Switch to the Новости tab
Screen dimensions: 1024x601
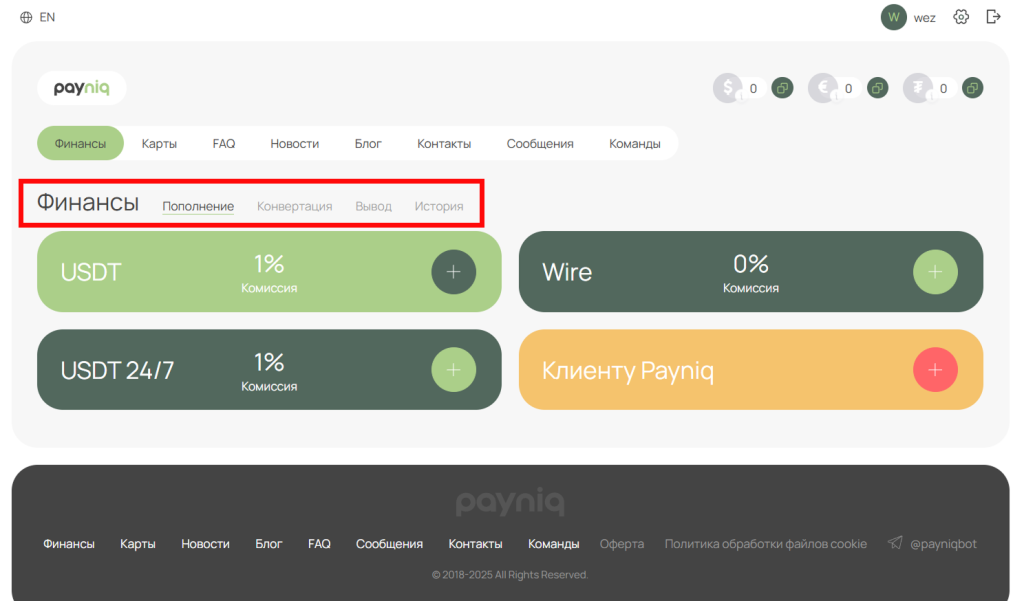tap(295, 144)
